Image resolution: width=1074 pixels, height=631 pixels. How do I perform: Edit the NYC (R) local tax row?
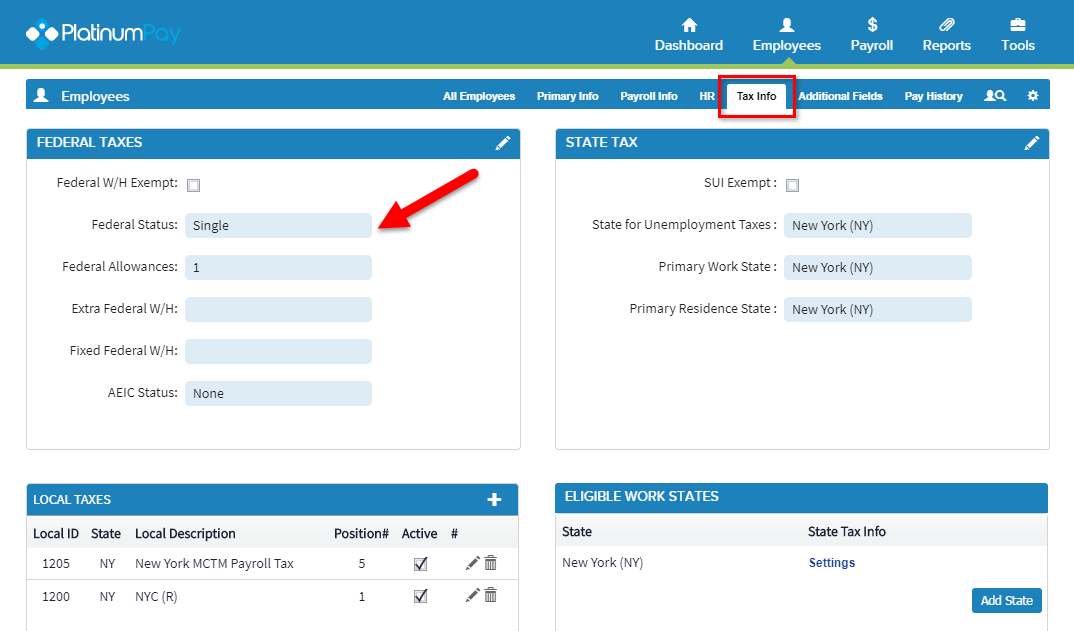pyautogui.click(x=472, y=595)
